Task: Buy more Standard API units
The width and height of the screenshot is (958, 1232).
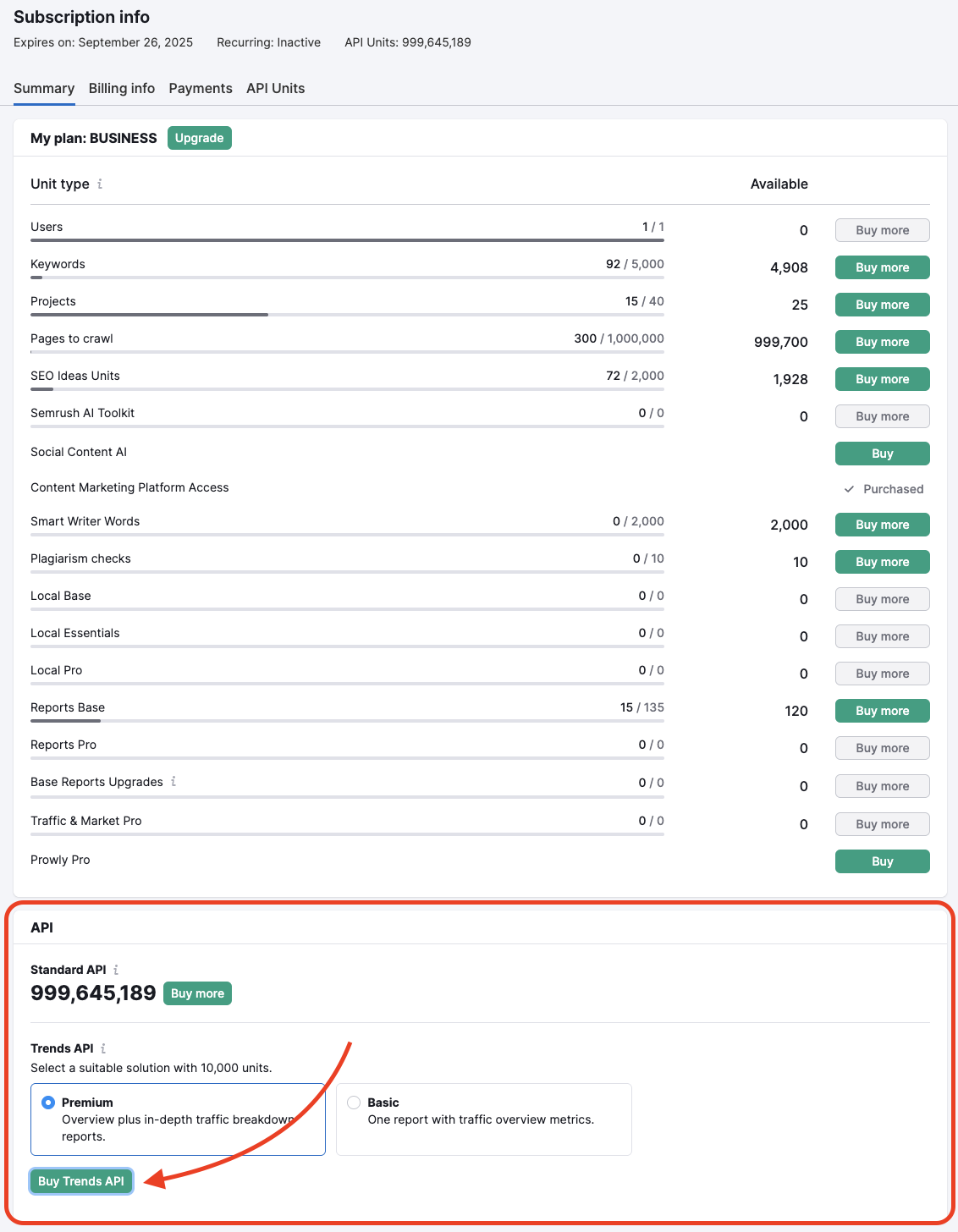Action: (x=197, y=993)
